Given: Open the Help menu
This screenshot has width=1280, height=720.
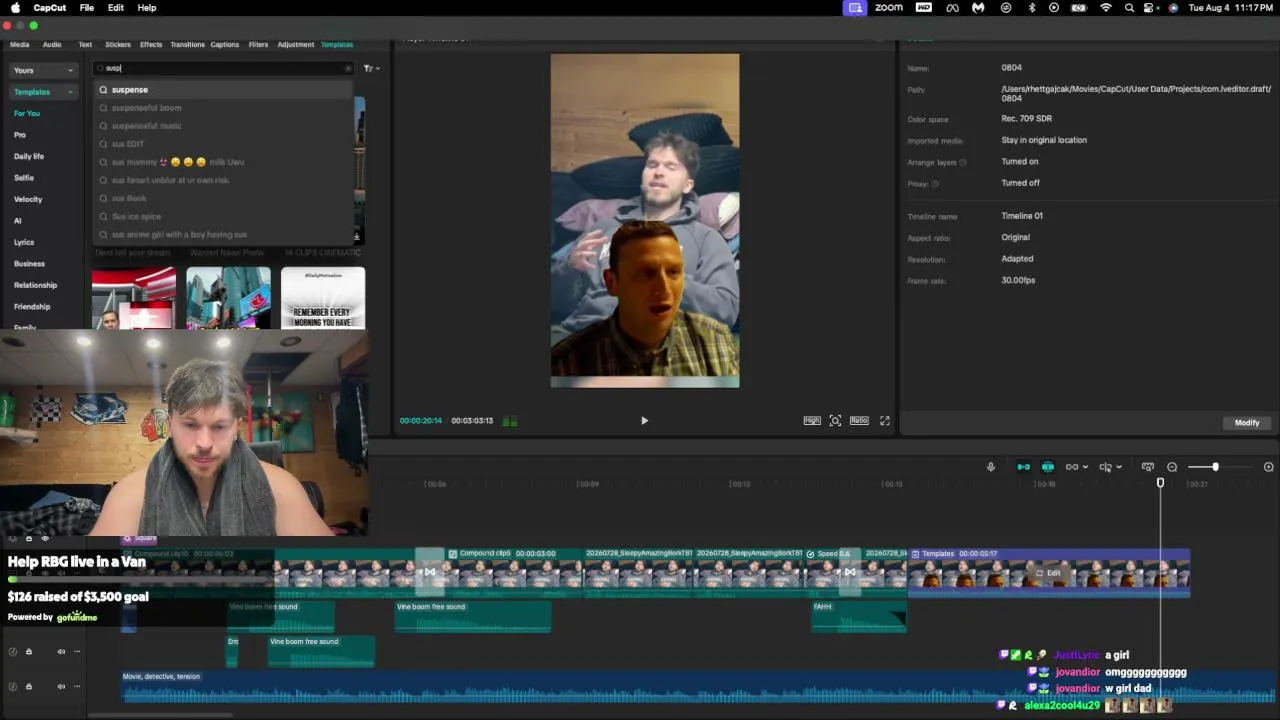Looking at the screenshot, I should coord(147,8).
